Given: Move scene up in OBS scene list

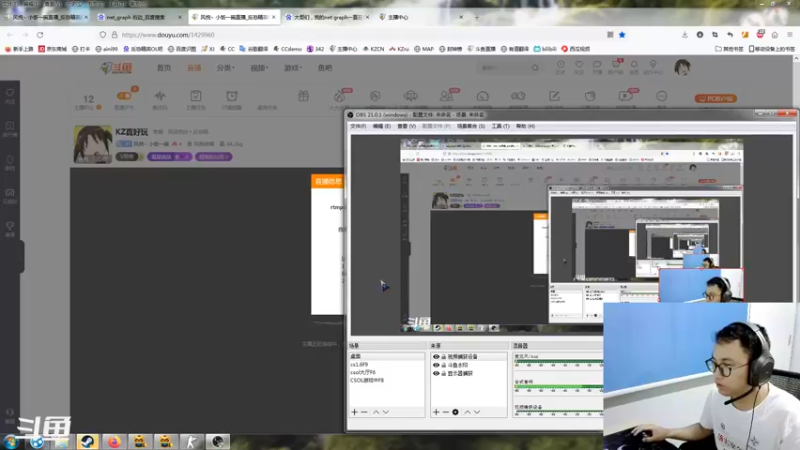Looking at the screenshot, I should 376,412.
